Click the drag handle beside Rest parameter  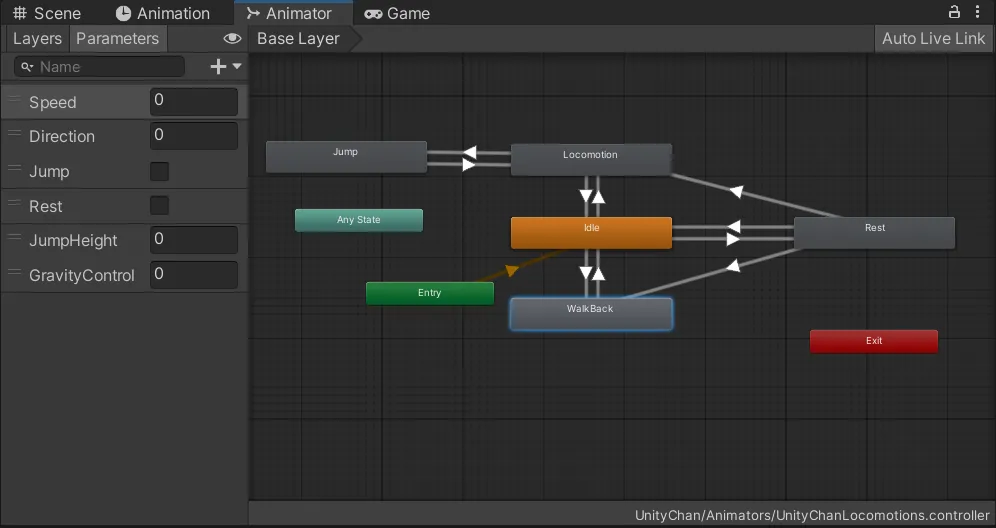14,203
